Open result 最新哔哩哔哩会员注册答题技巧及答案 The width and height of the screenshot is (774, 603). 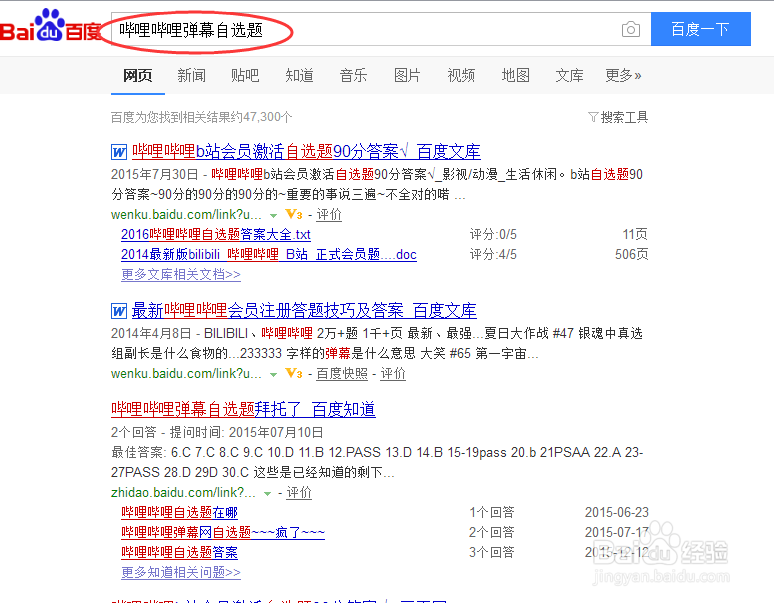tap(304, 310)
